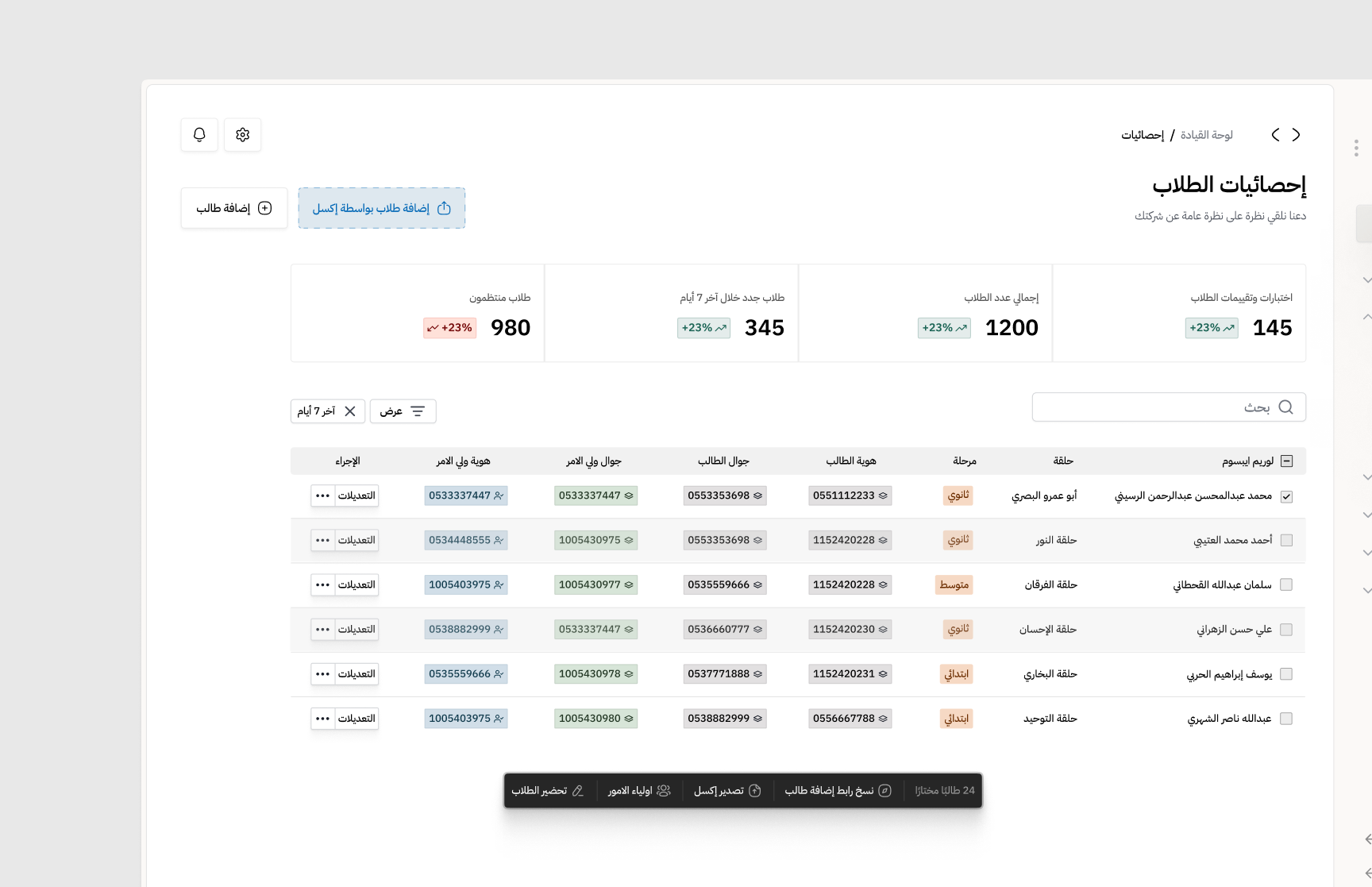Click the search magnifier icon
The width and height of the screenshot is (1372, 887).
click(1286, 407)
